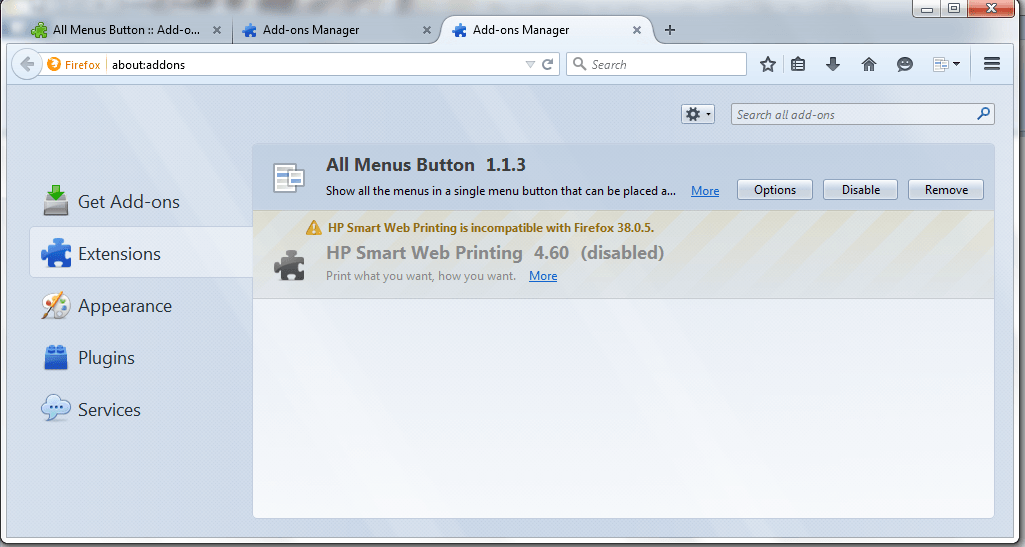The width and height of the screenshot is (1025, 547).
Task: Expand the gear tools dropdown
Action: coord(698,114)
